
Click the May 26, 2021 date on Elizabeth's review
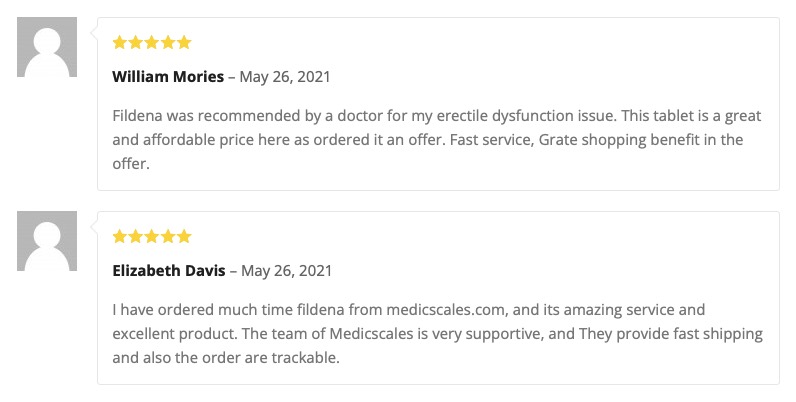click(x=286, y=271)
